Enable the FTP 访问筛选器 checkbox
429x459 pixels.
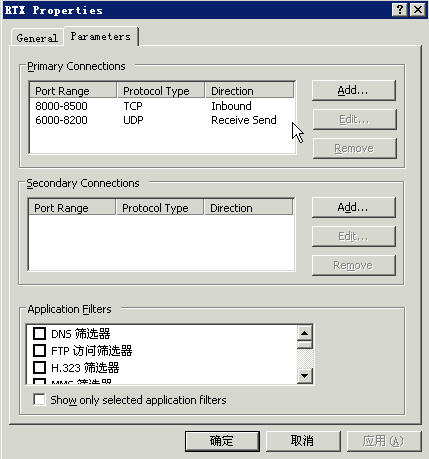click(x=39, y=350)
